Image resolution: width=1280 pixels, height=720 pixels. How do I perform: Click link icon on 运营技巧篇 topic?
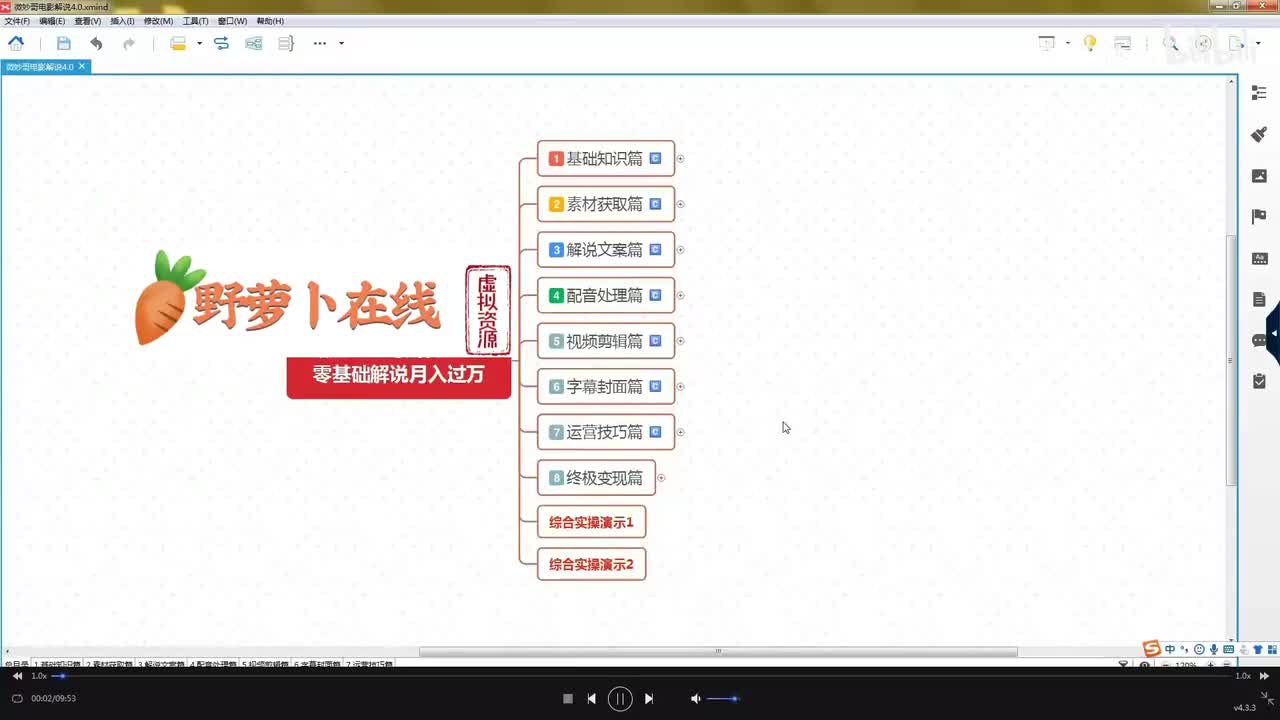(x=655, y=432)
